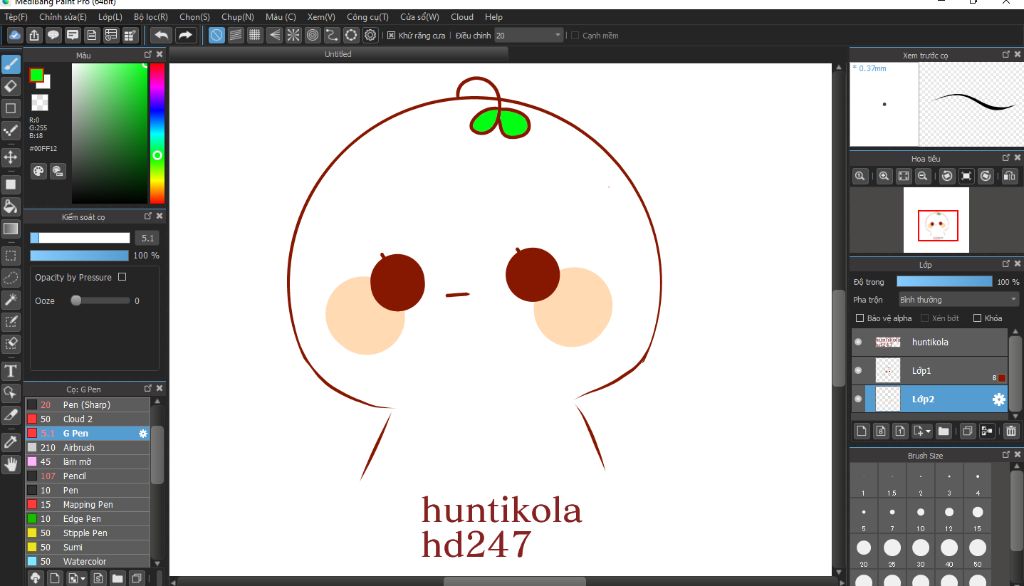Select the Text tool
1024x586 pixels.
click(x=10, y=371)
